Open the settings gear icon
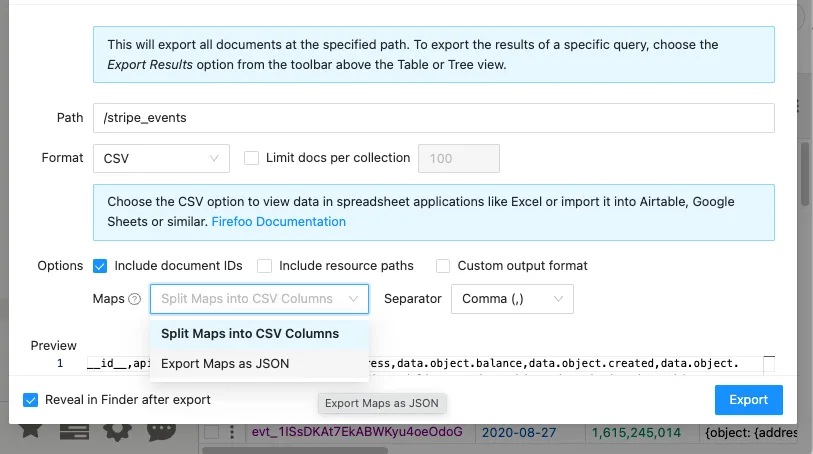 pyautogui.click(x=118, y=432)
